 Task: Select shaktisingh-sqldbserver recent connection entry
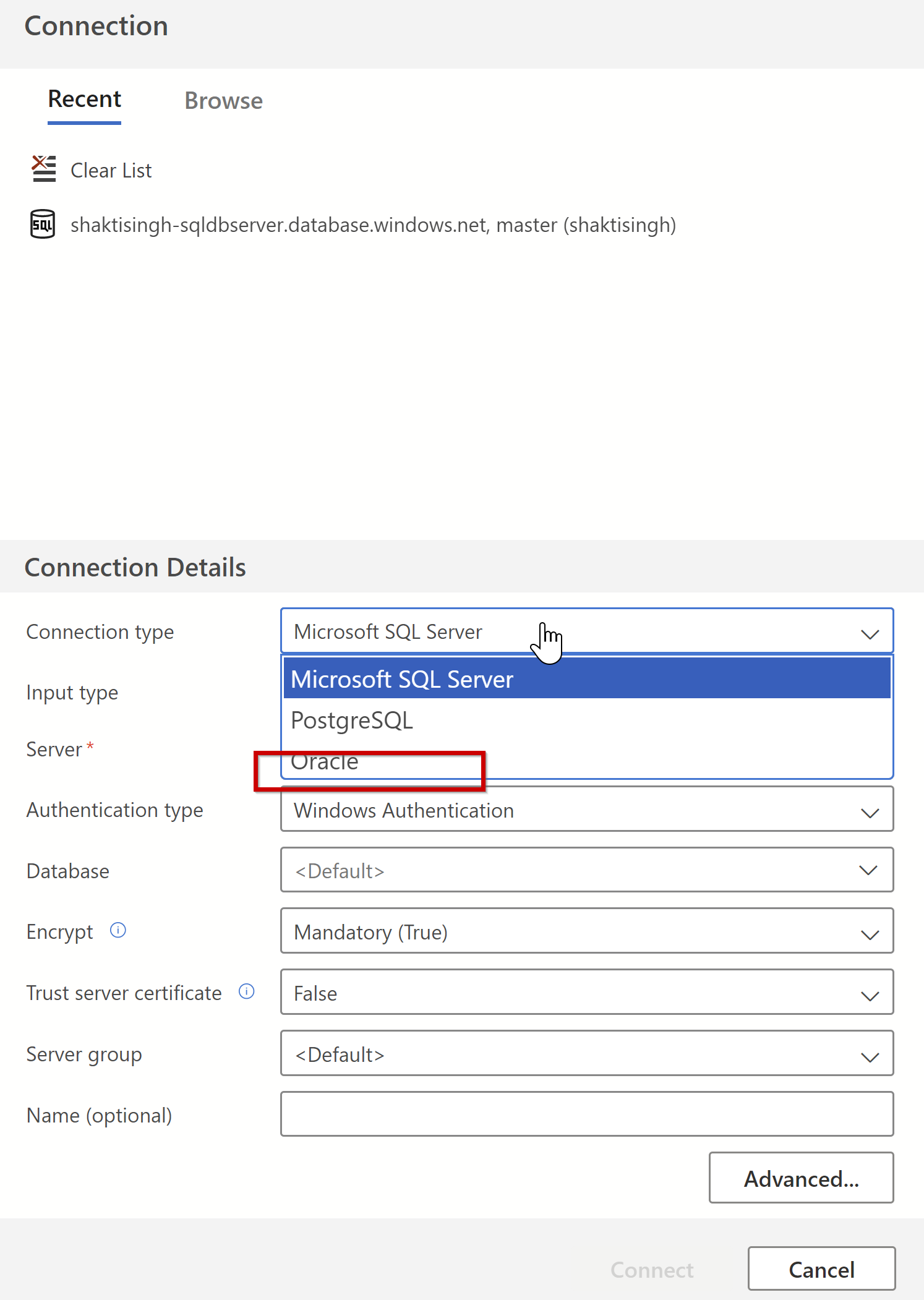click(373, 225)
